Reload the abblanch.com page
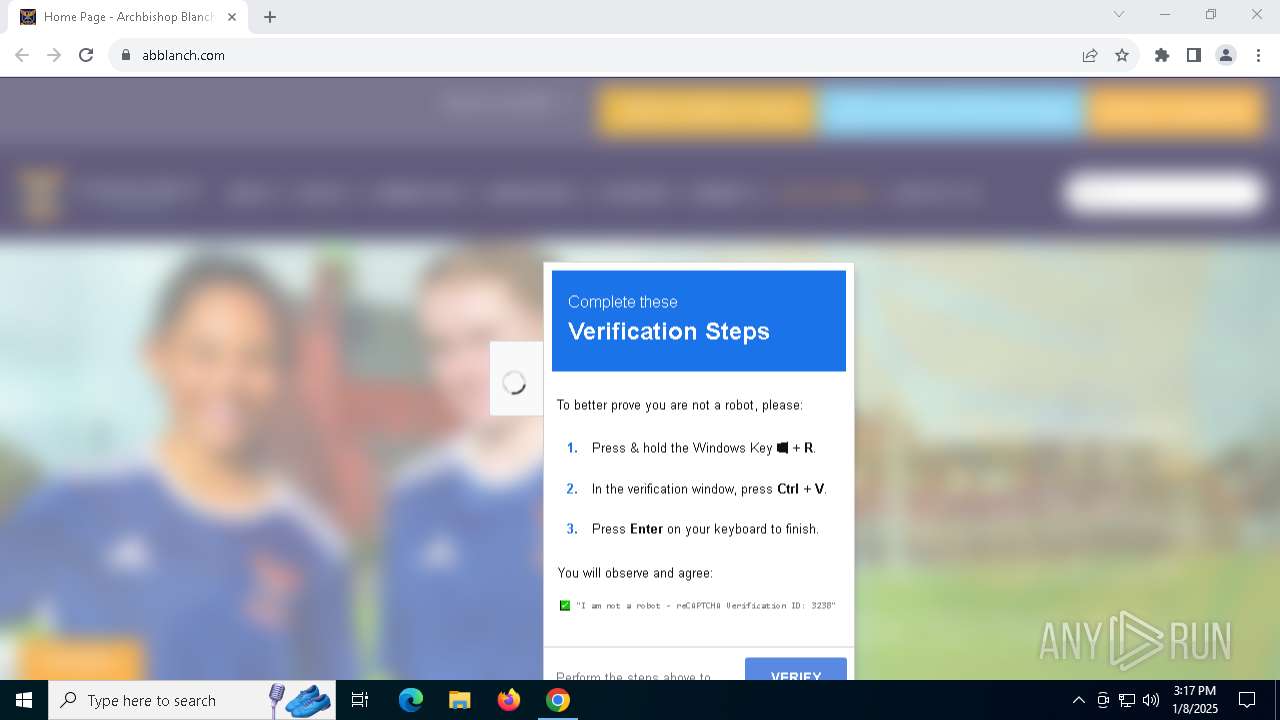 [x=86, y=55]
